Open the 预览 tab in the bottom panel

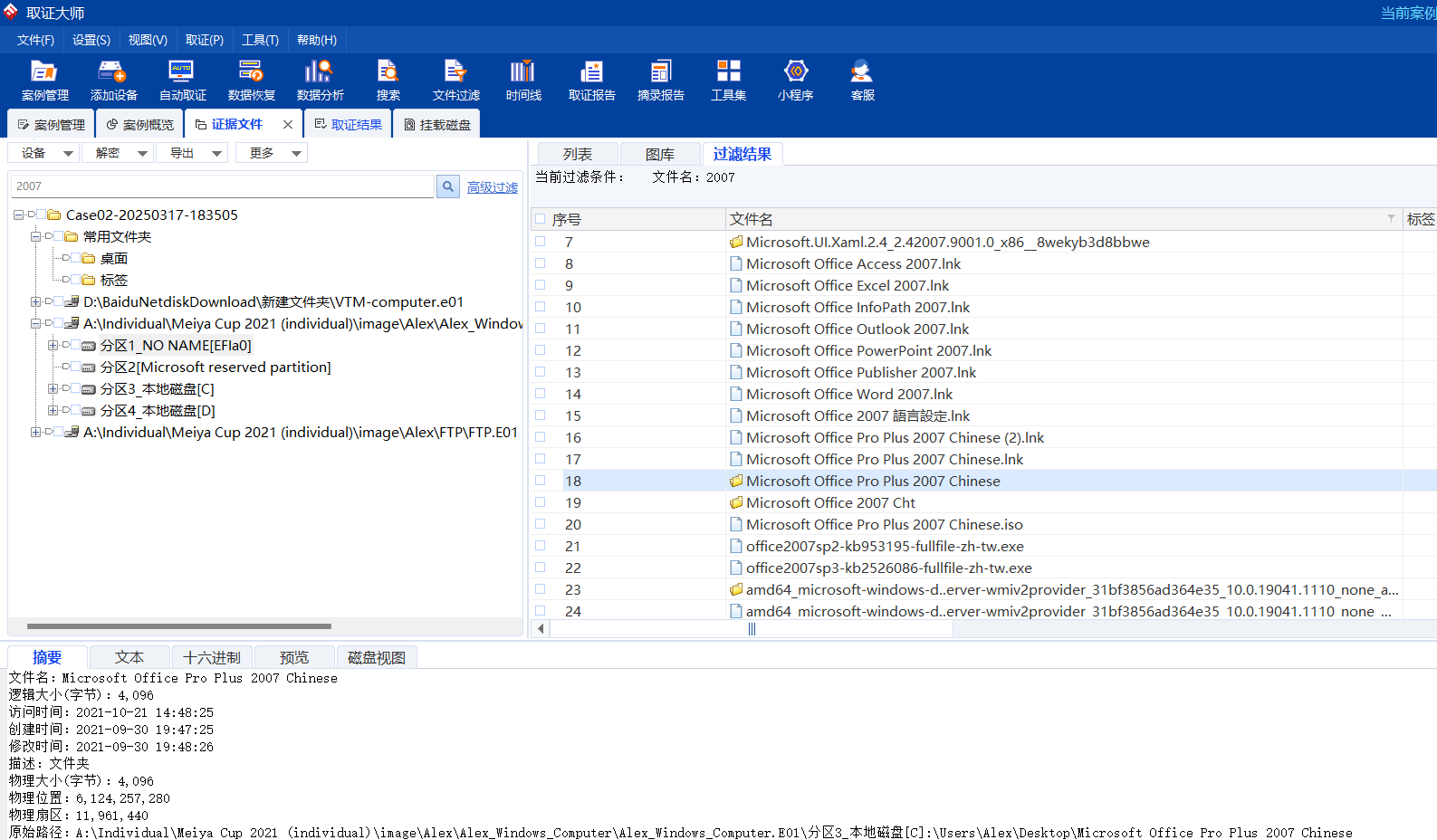294,657
